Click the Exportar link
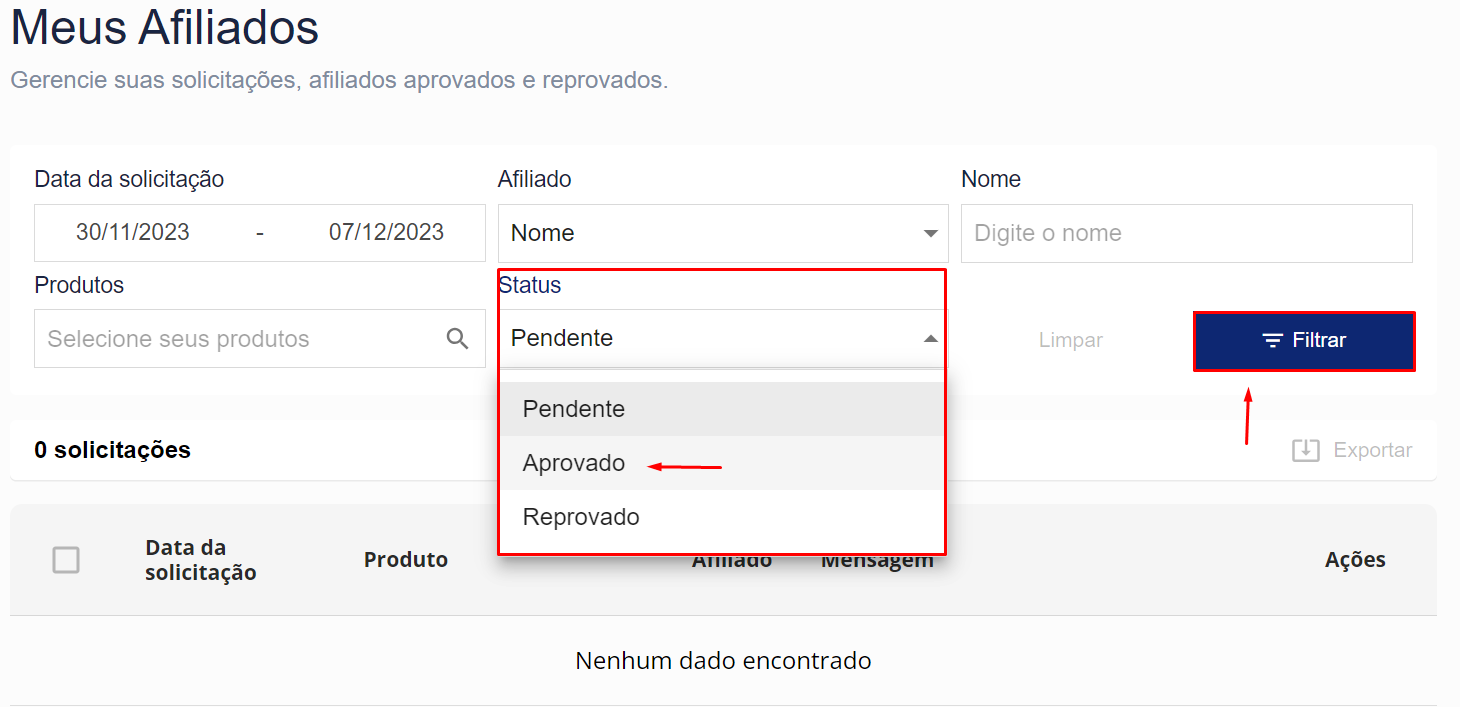This screenshot has height=707, width=1460. coord(1372,451)
